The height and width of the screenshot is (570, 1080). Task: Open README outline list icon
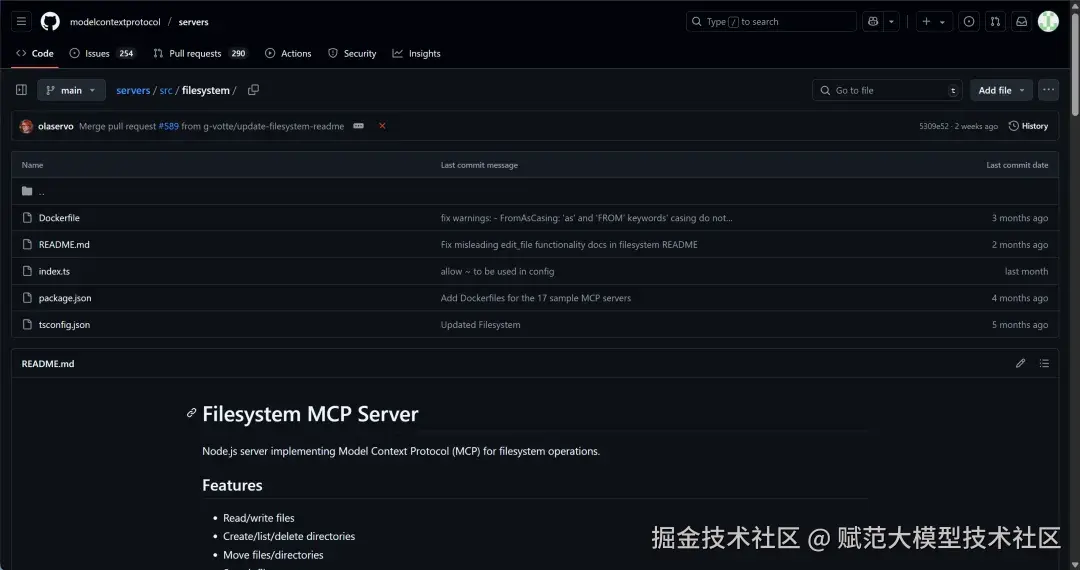tap(1044, 363)
